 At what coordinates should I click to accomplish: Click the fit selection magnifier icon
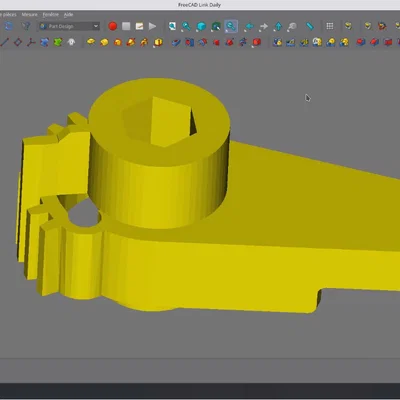pos(186,26)
